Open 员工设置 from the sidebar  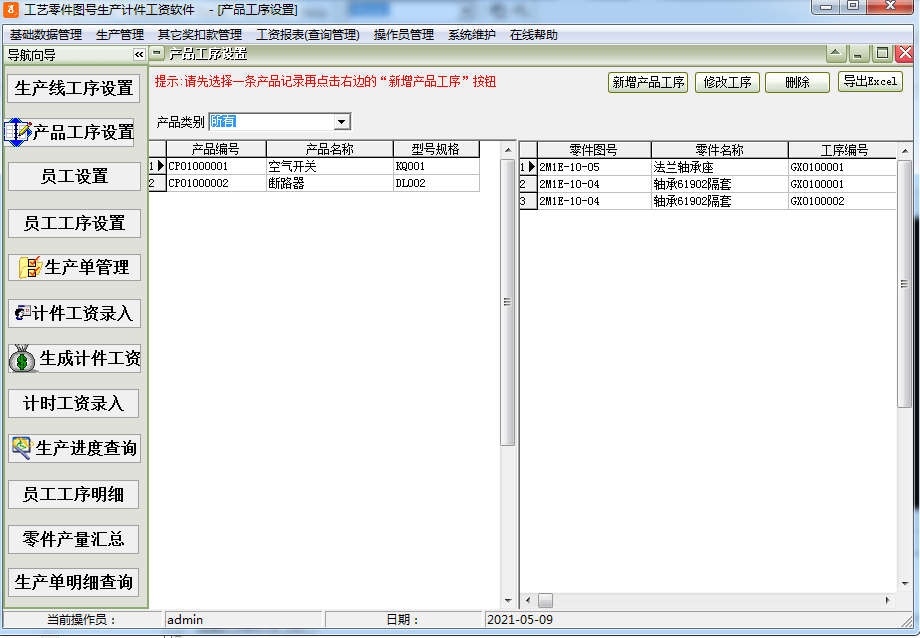pos(73,176)
